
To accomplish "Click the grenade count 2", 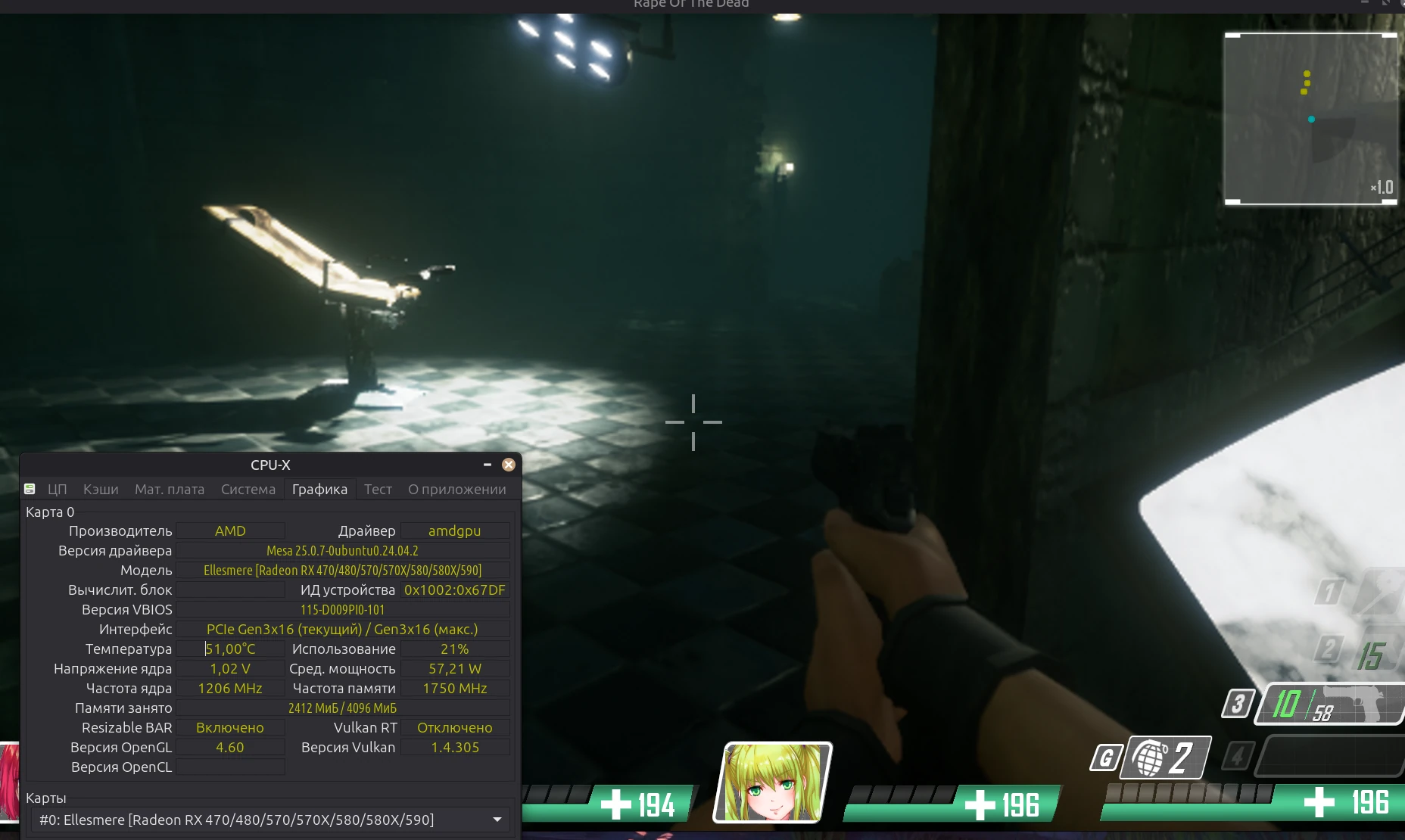I will click(x=1181, y=758).
